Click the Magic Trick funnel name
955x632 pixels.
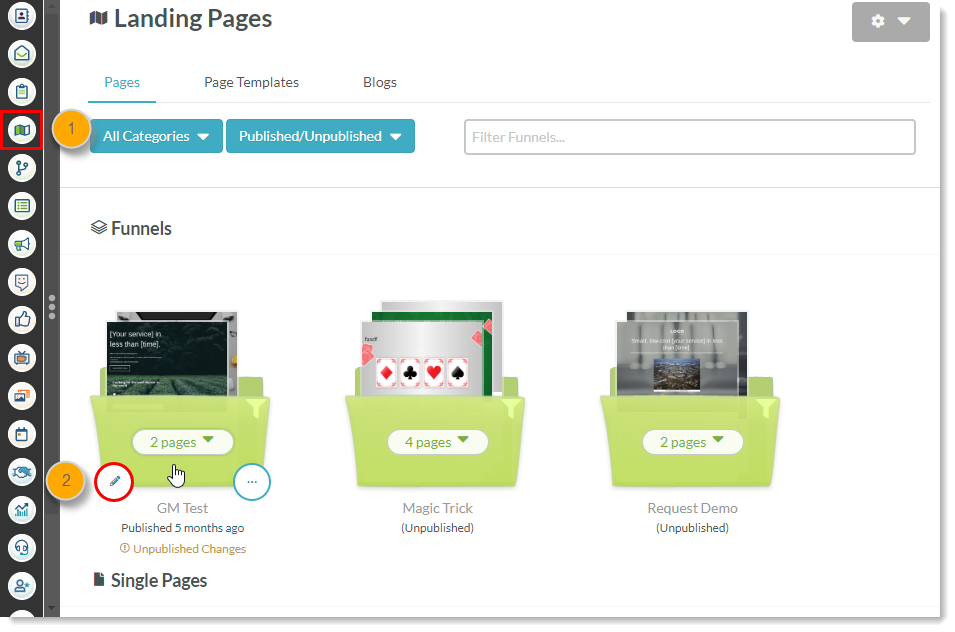(x=438, y=508)
